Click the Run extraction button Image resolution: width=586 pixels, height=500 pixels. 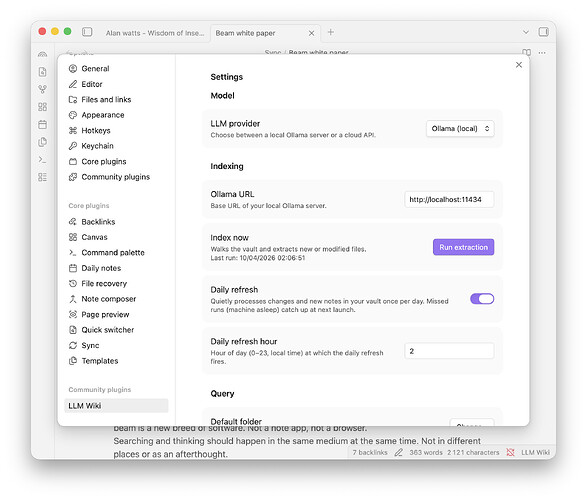pos(463,247)
